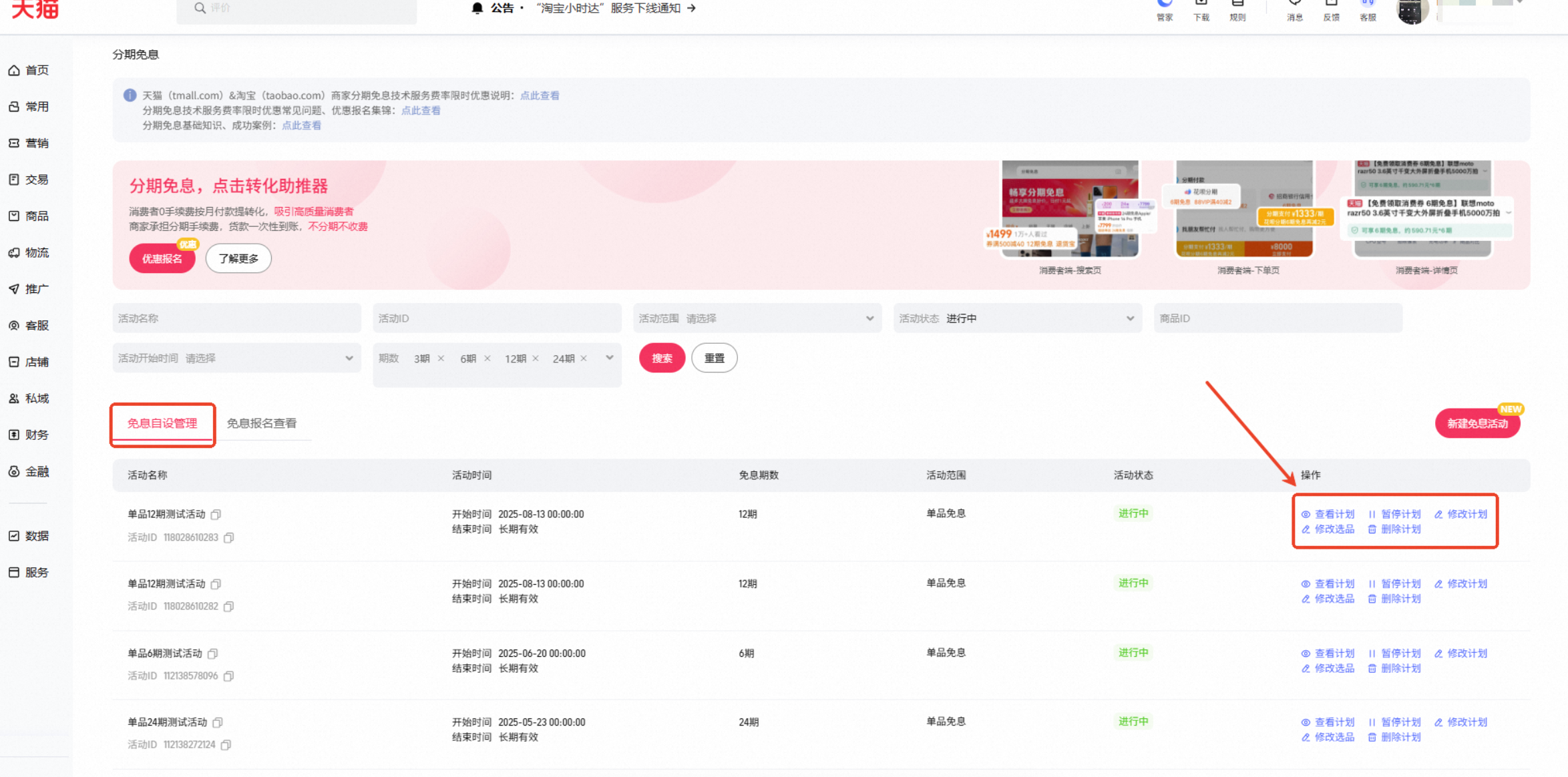Viewport: 1568px width, 777px height.
Task: Click the 优惠报名 button
Action: tap(162, 258)
